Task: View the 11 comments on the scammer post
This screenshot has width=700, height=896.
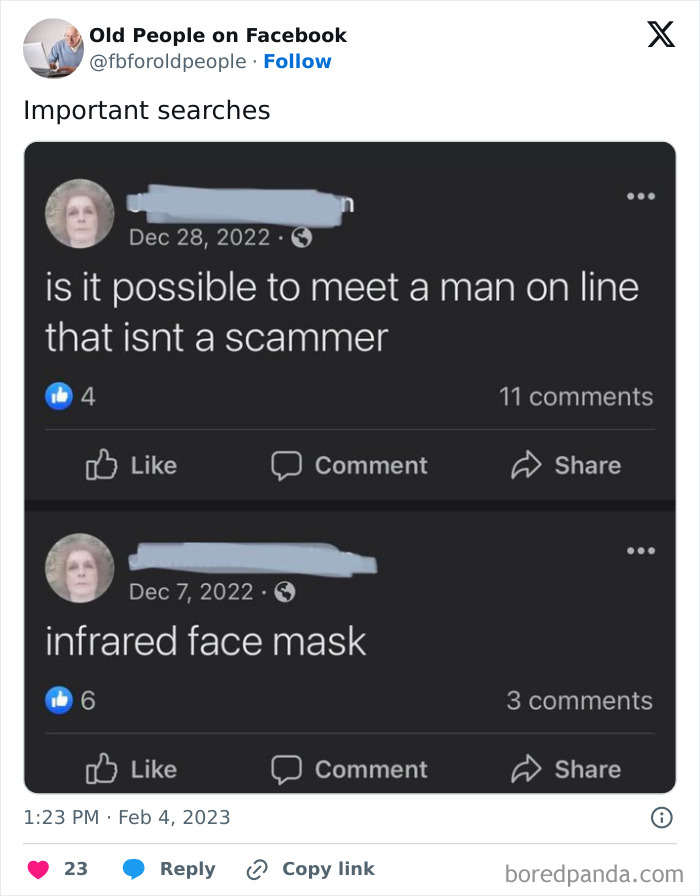Action: (576, 395)
